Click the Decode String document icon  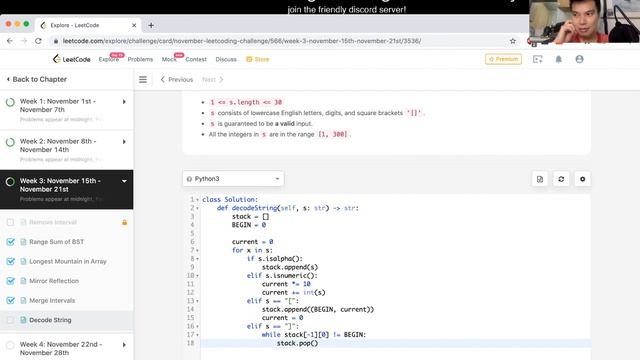pos(23,320)
